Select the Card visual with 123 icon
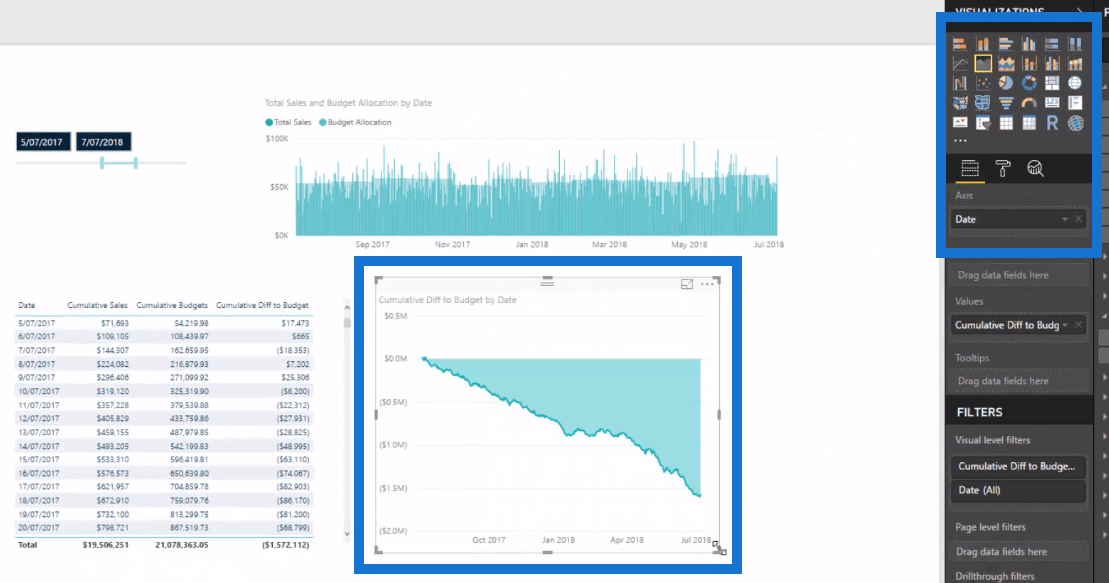This screenshot has height=583, width=1109. (1052, 103)
